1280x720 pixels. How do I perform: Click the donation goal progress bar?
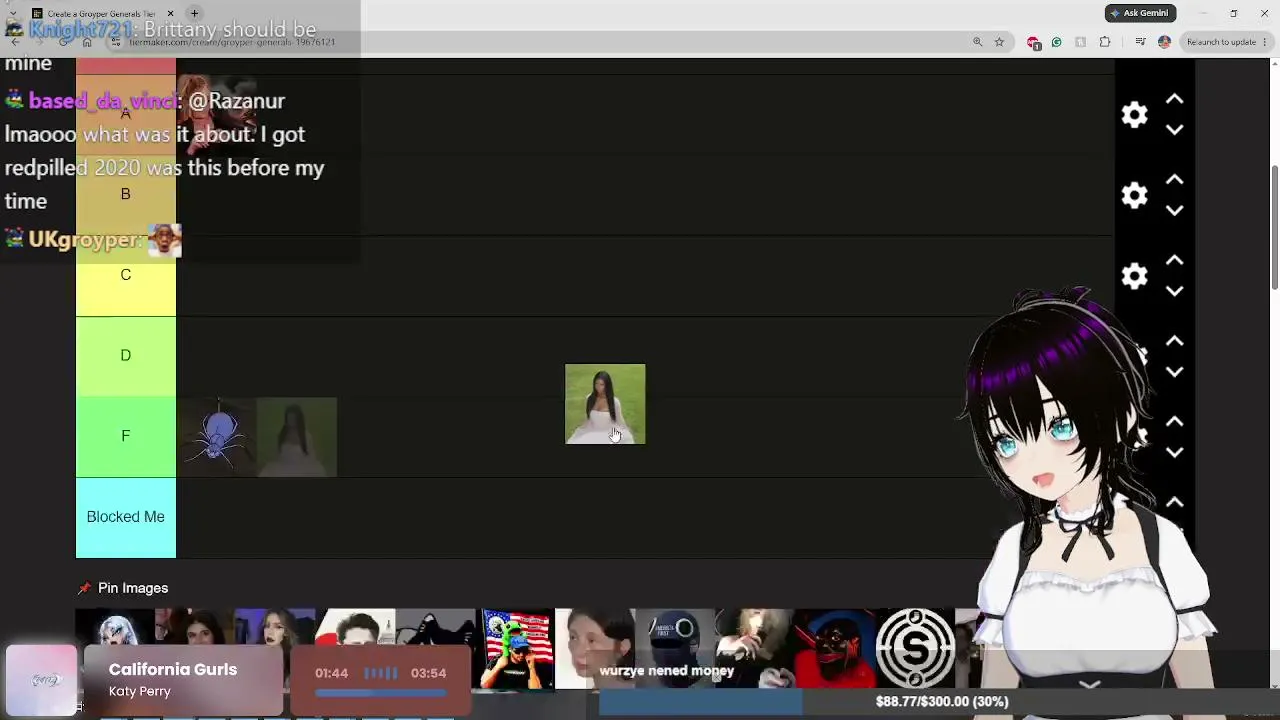(940, 702)
